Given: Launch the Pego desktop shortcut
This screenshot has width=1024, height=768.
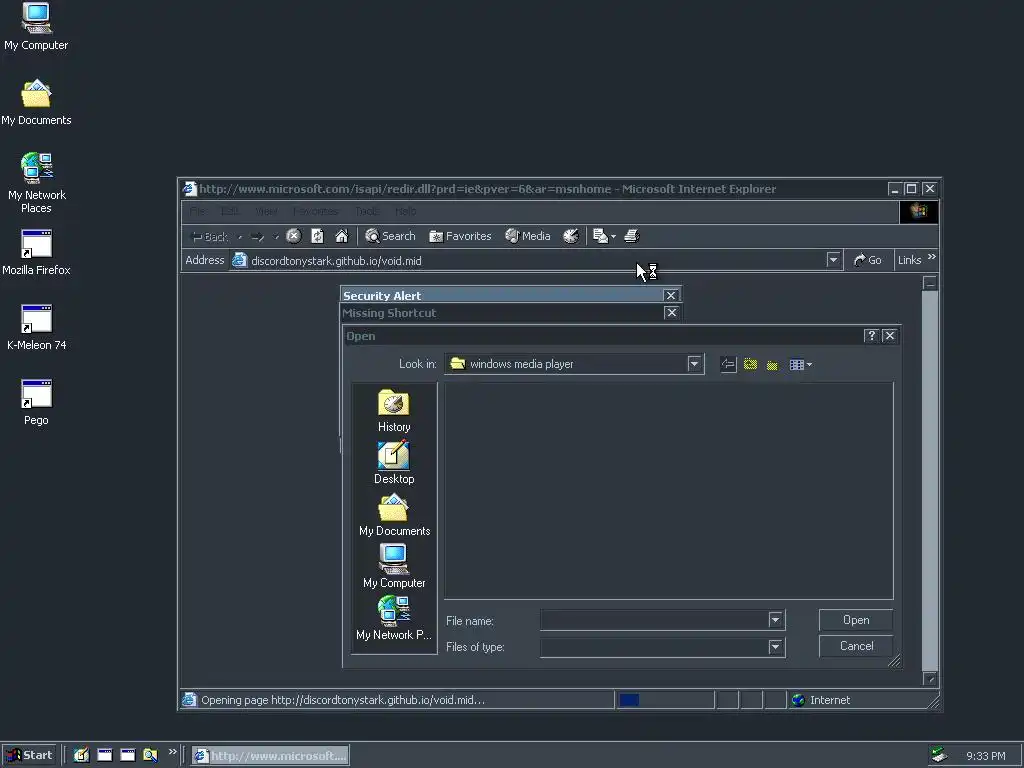Looking at the screenshot, I should coord(36,402).
